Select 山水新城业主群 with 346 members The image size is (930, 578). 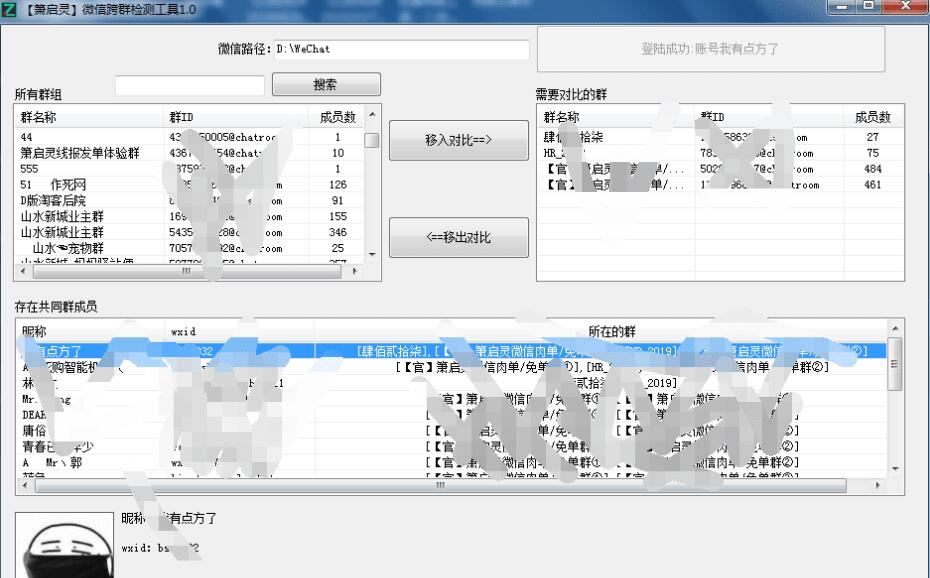tap(189, 232)
